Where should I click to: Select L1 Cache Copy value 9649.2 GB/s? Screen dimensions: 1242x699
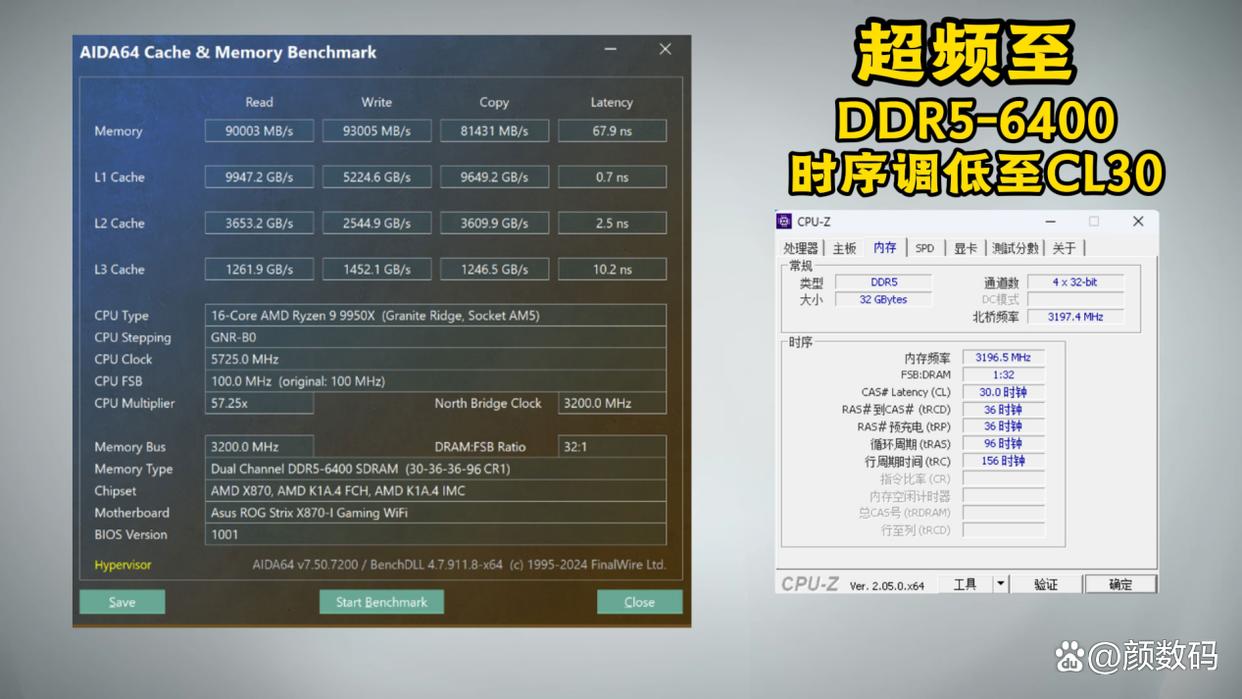click(494, 177)
